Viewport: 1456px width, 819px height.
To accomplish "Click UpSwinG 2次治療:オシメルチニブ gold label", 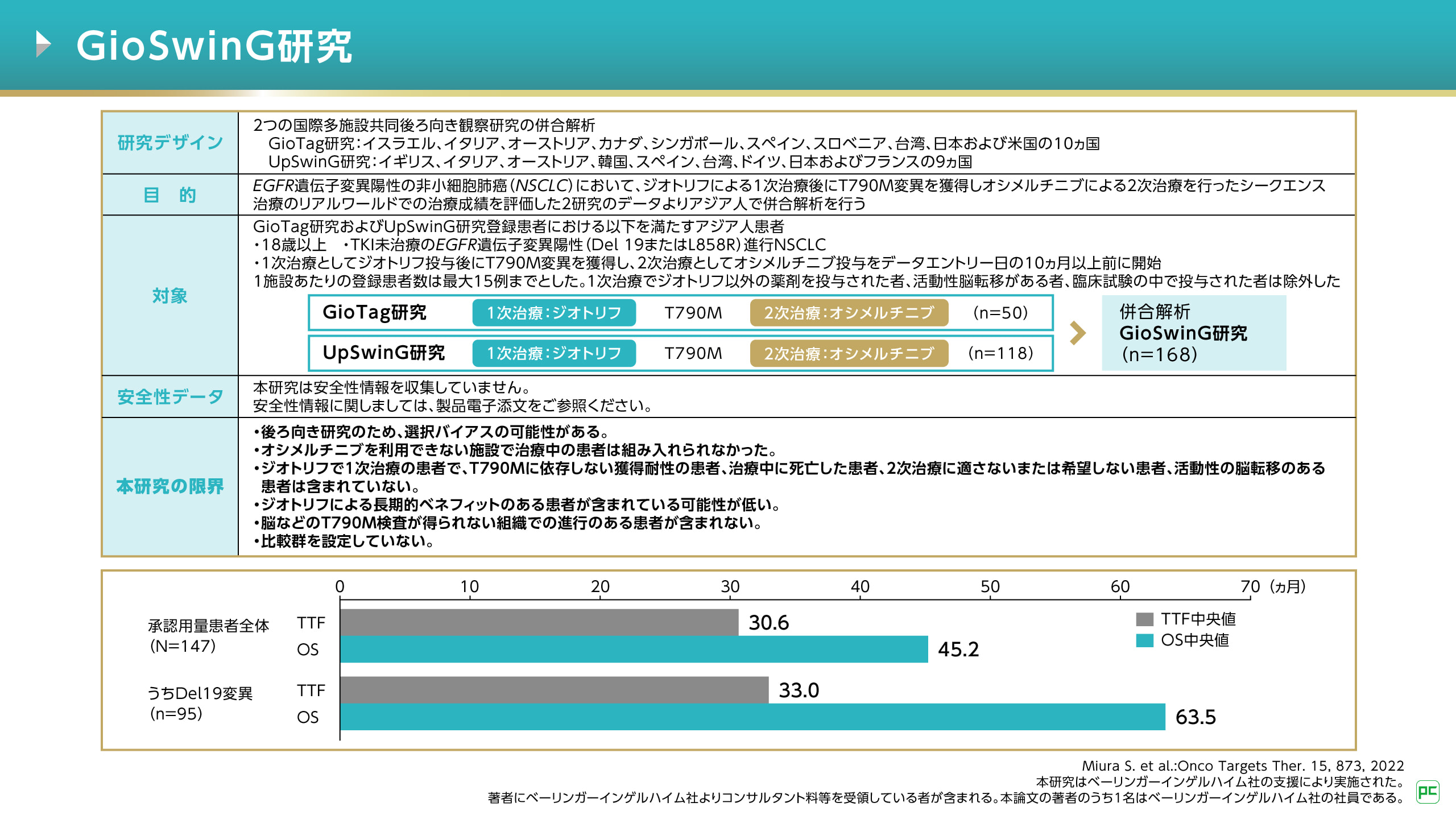I will click(849, 353).
